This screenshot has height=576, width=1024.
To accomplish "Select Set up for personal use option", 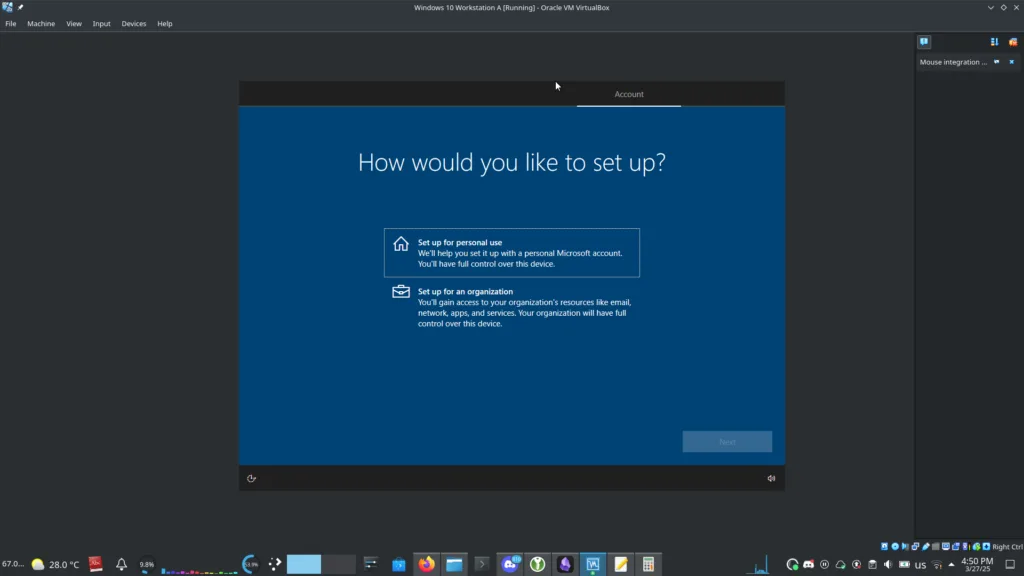I will (x=511, y=253).
